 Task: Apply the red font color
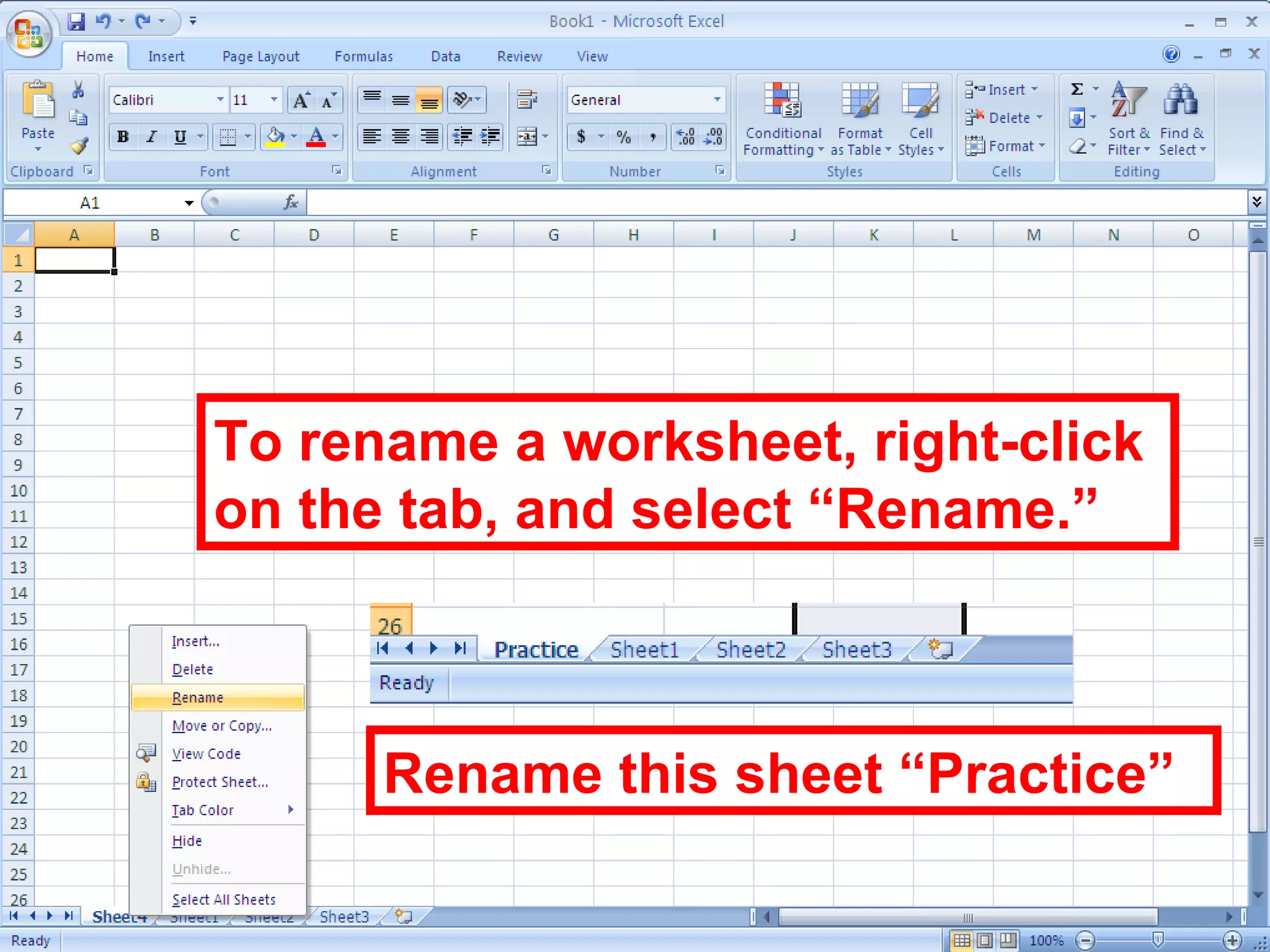[316, 137]
